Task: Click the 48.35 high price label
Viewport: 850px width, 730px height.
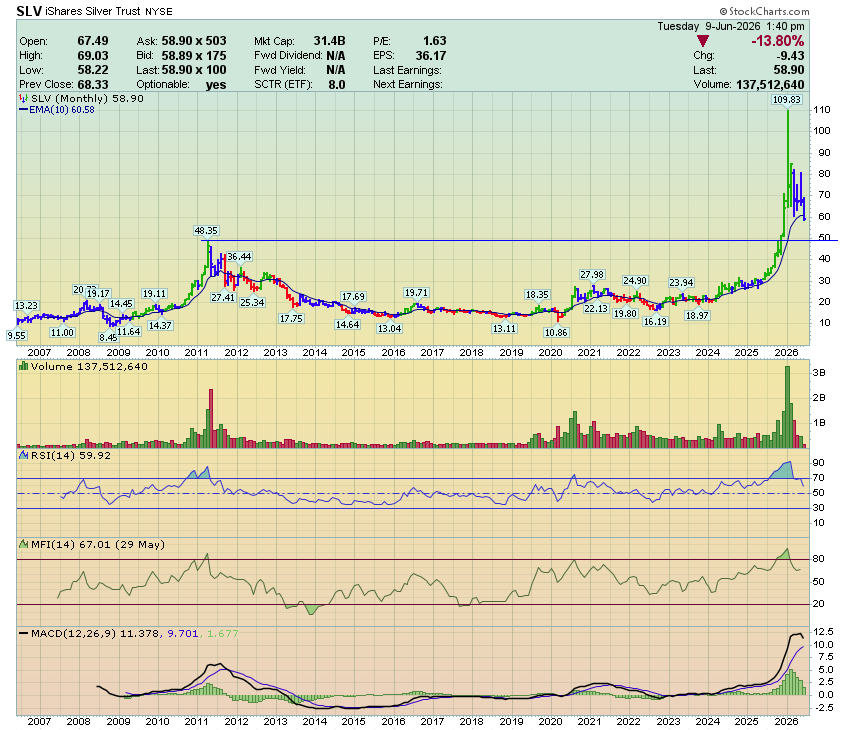Action: (x=206, y=231)
